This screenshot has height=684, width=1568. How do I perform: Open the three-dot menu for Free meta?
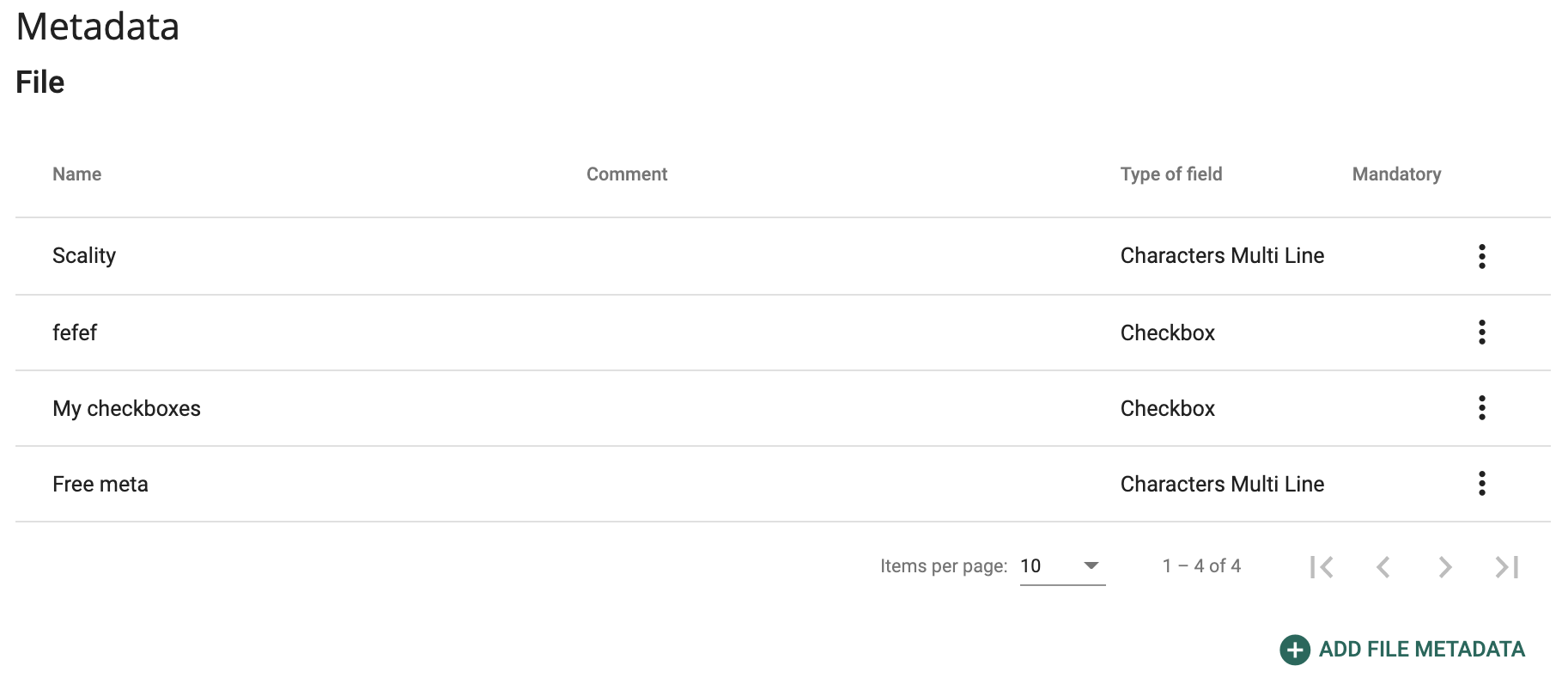tap(1481, 483)
